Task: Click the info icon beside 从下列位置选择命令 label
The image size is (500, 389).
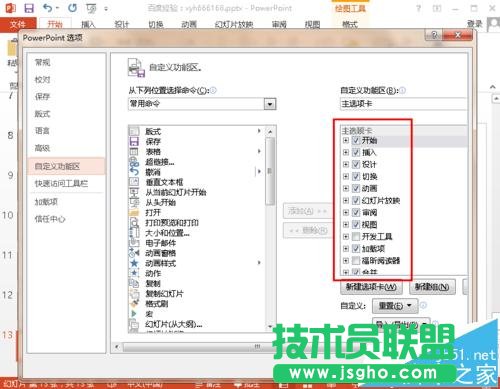Action: point(213,90)
